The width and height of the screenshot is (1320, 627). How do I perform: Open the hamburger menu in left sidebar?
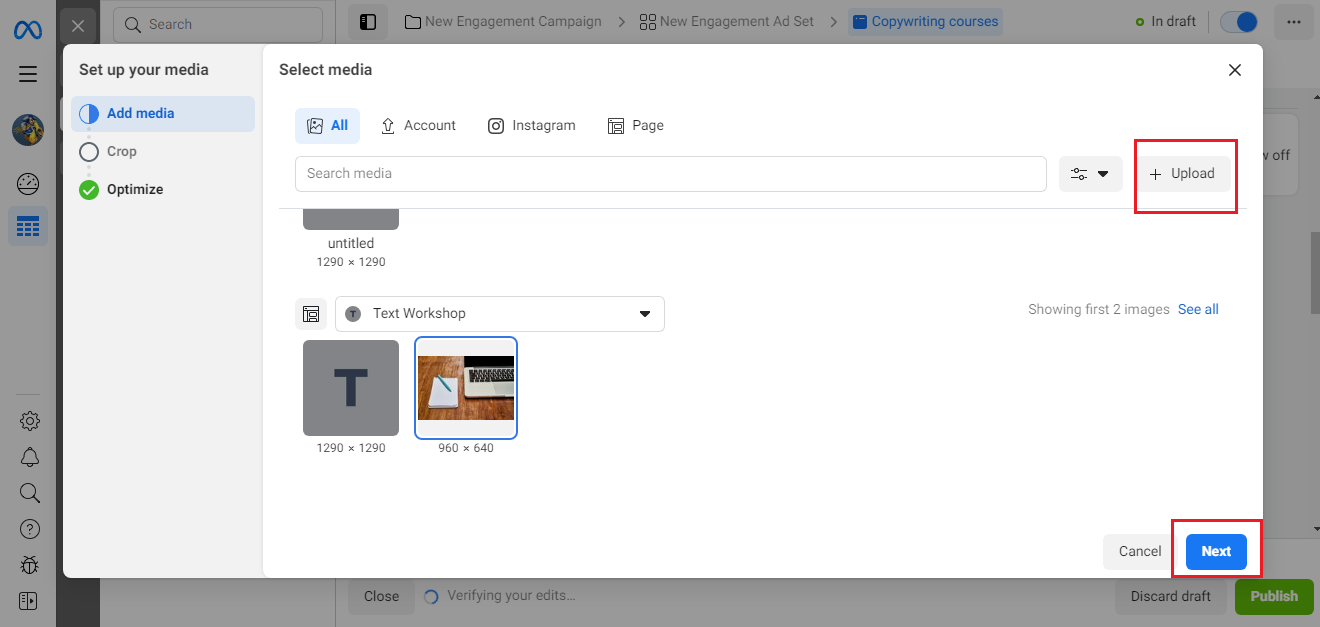click(28, 74)
